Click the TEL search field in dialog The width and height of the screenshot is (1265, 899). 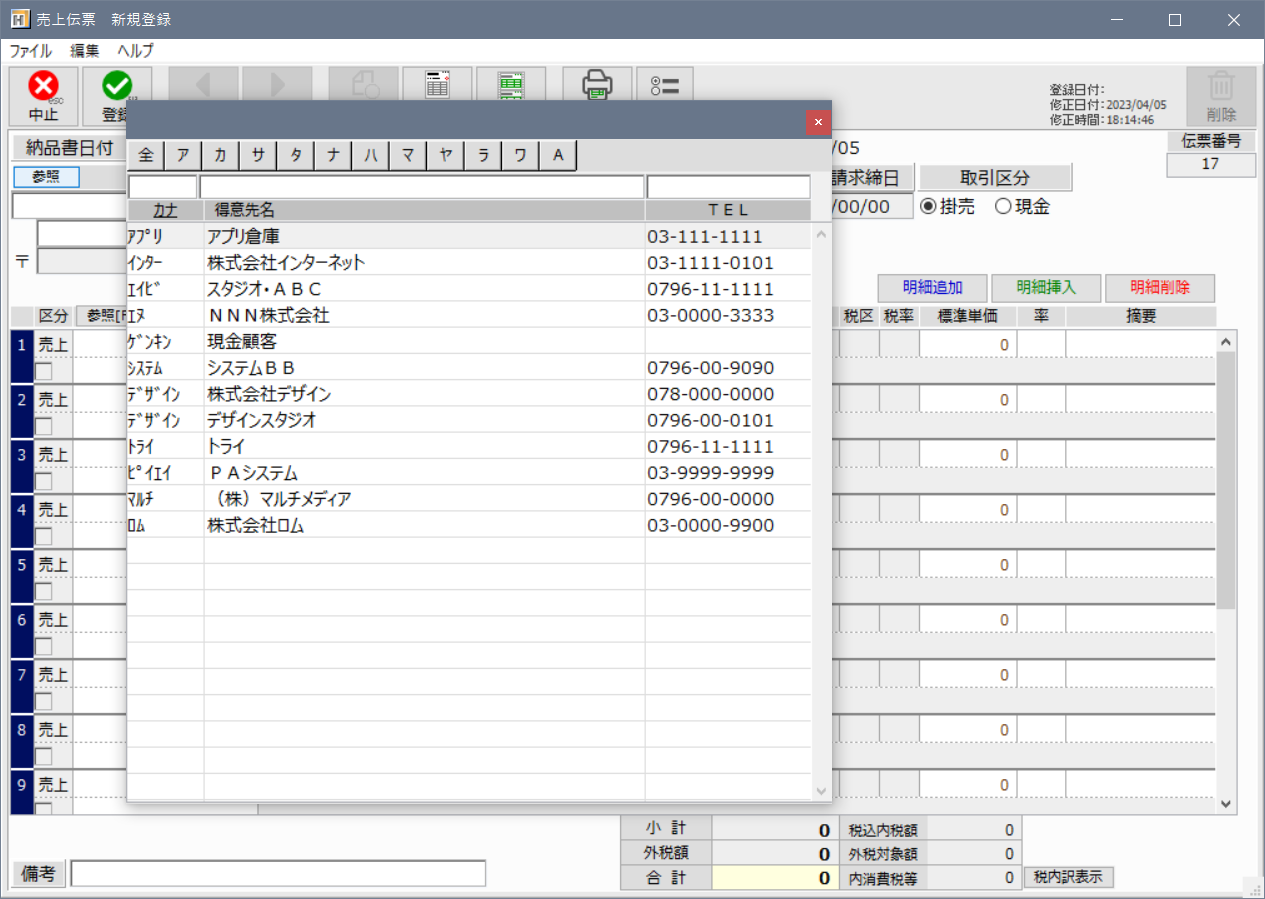729,187
